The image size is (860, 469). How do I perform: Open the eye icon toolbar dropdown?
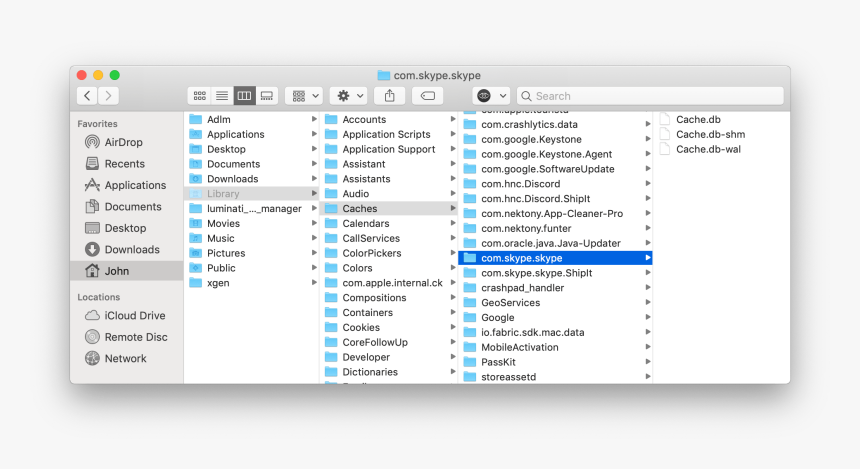tap(491, 96)
